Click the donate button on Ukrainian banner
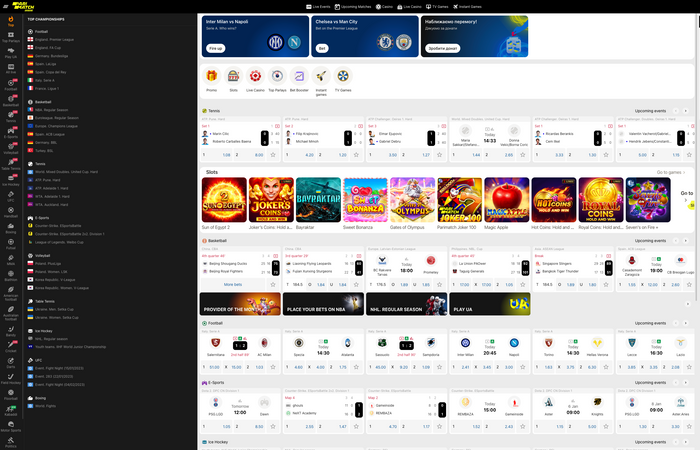 click(442, 48)
